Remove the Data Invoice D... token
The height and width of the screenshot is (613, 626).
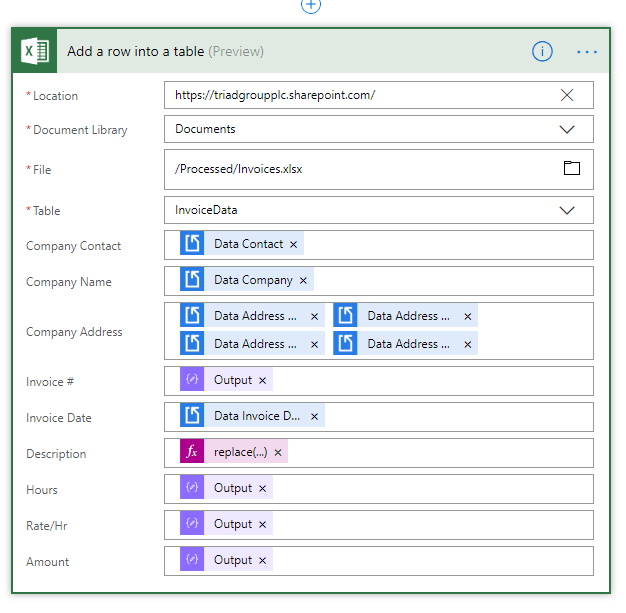[314, 417]
